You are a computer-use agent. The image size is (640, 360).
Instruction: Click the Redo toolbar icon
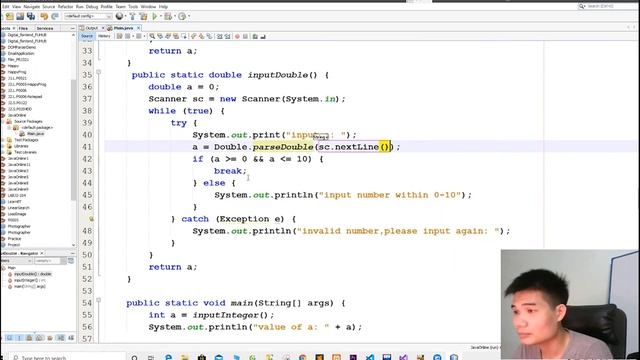click(x=55, y=16)
